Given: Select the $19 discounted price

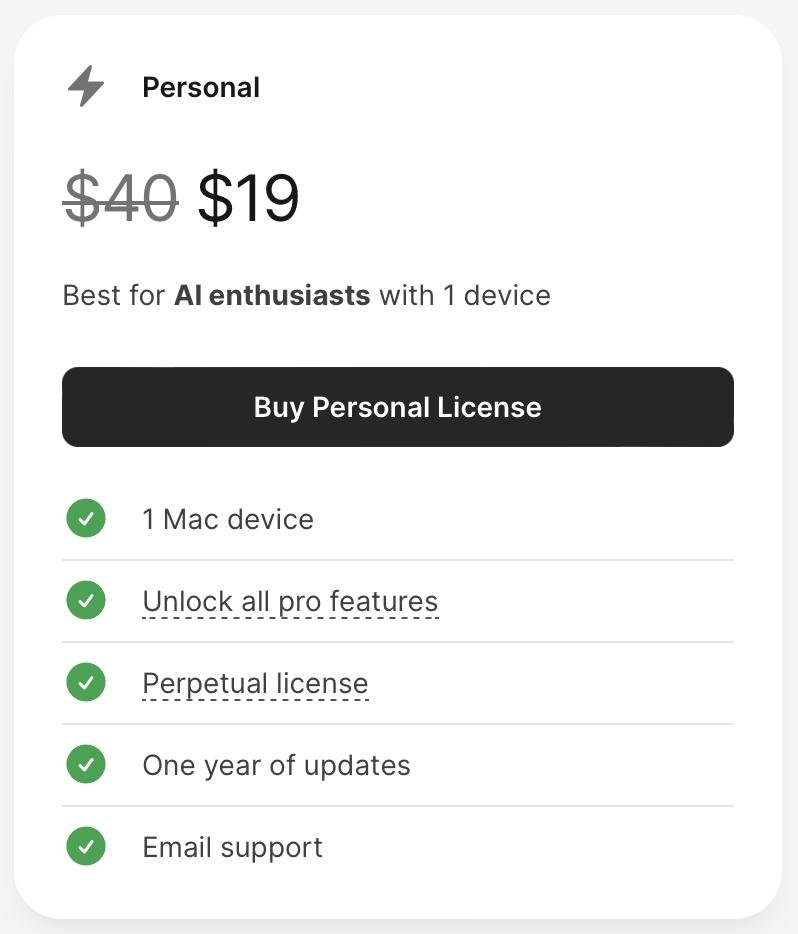Looking at the screenshot, I should tap(248, 197).
